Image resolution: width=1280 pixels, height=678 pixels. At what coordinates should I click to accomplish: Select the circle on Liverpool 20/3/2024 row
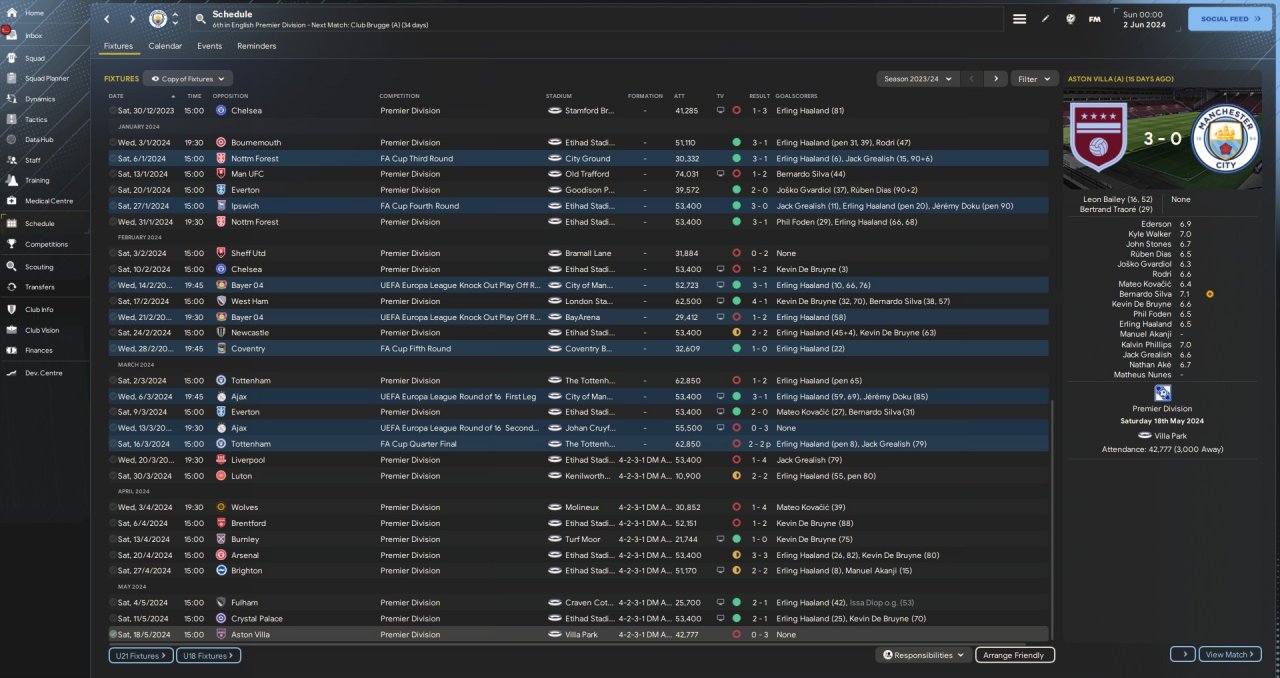[113, 460]
